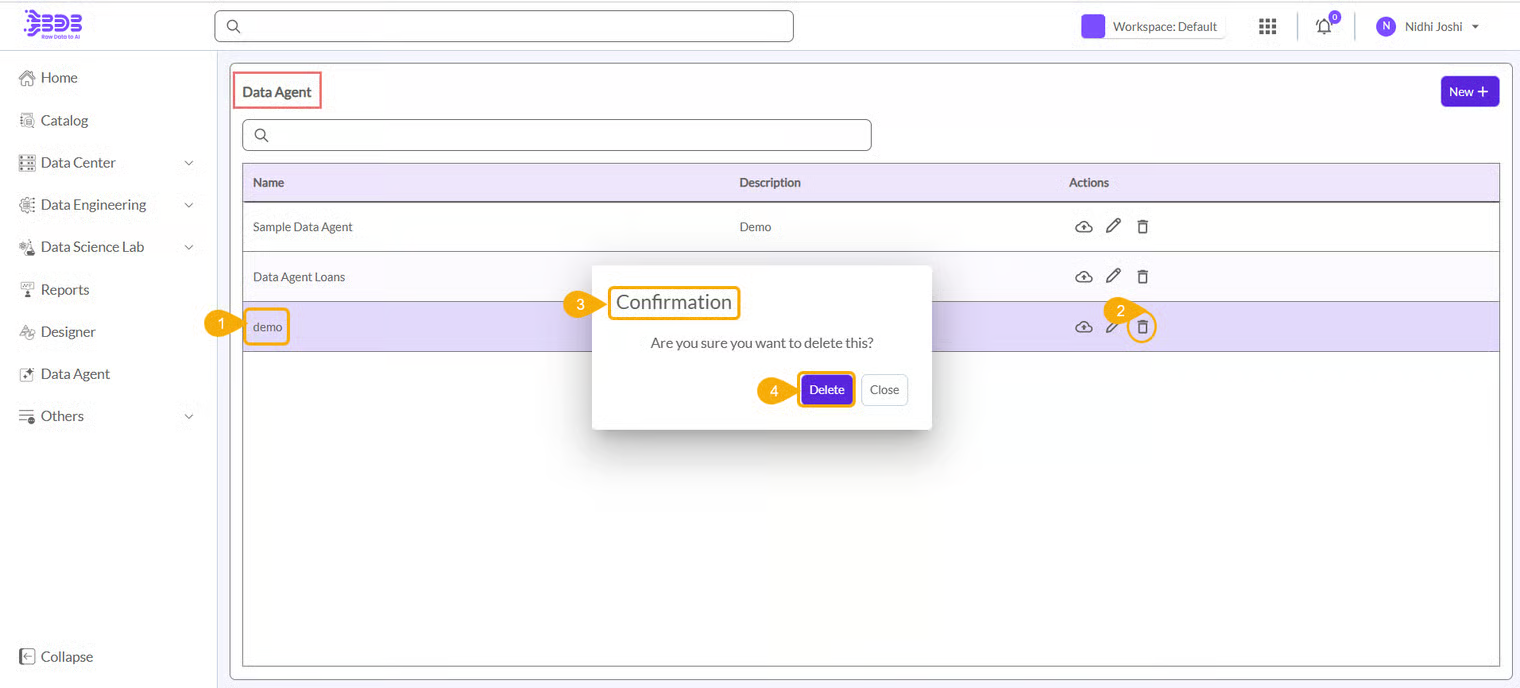Click the pencil edit icon for Data Agent Loans
This screenshot has width=1520, height=688.
pyautogui.click(x=1113, y=276)
